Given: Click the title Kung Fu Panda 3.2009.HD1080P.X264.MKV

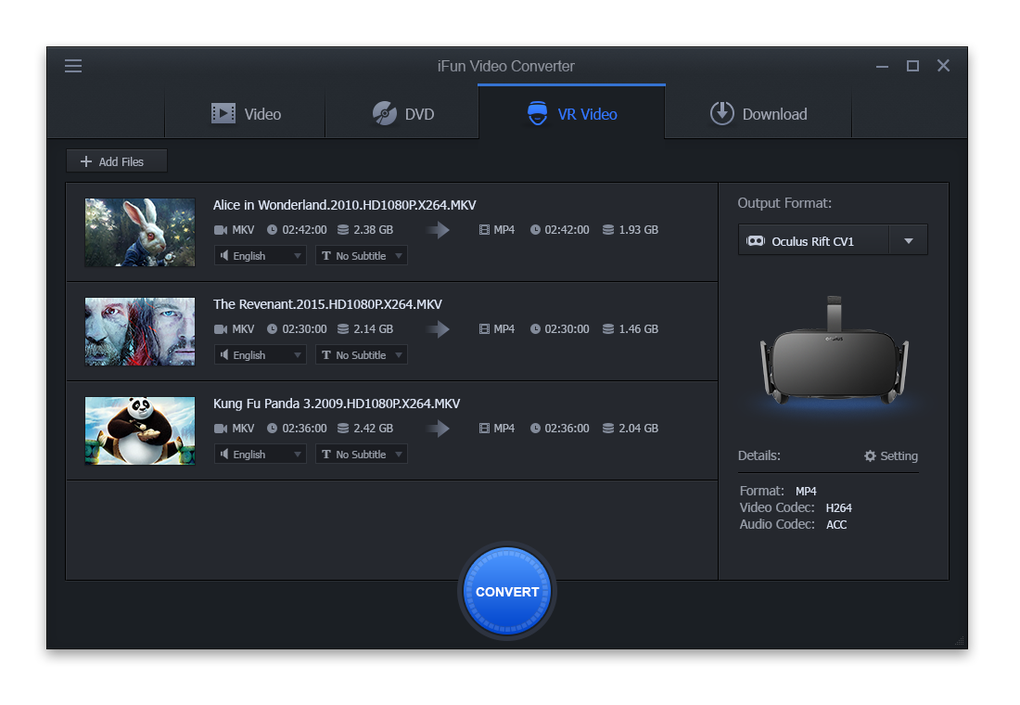Looking at the screenshot, I should [x=336, y=403].
